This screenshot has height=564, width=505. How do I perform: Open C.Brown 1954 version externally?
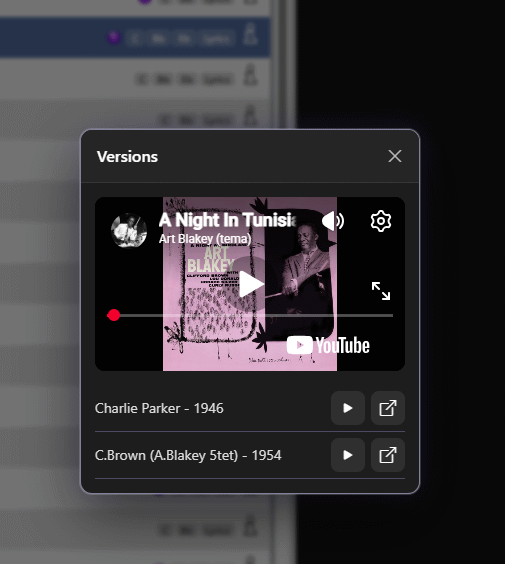(387, 455)
